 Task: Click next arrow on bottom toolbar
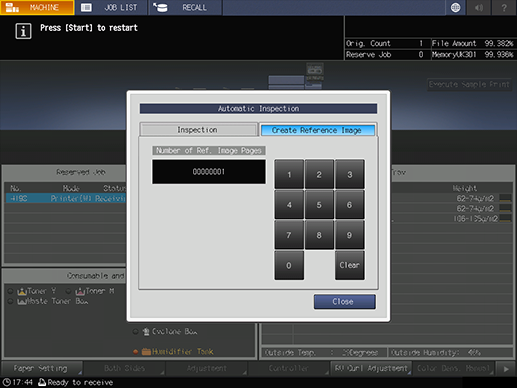pyautogui.click(x=506, y=369)
